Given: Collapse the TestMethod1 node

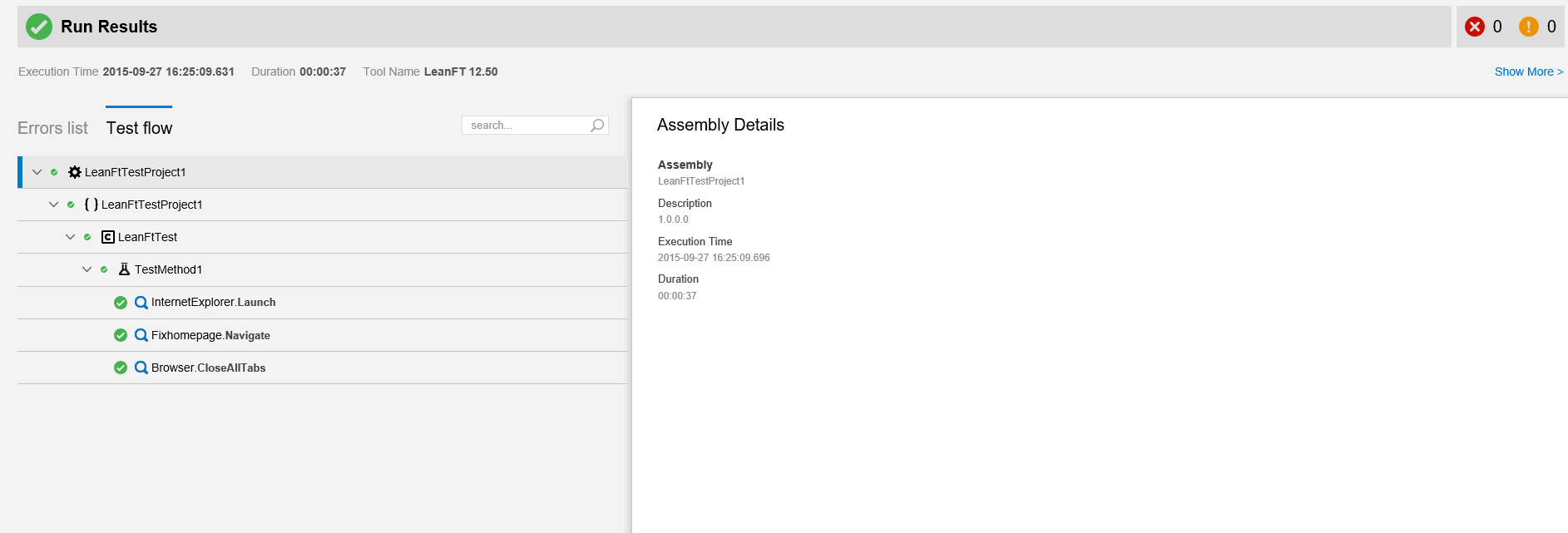Looking at the screenshot, I should (x=87, y=269).
